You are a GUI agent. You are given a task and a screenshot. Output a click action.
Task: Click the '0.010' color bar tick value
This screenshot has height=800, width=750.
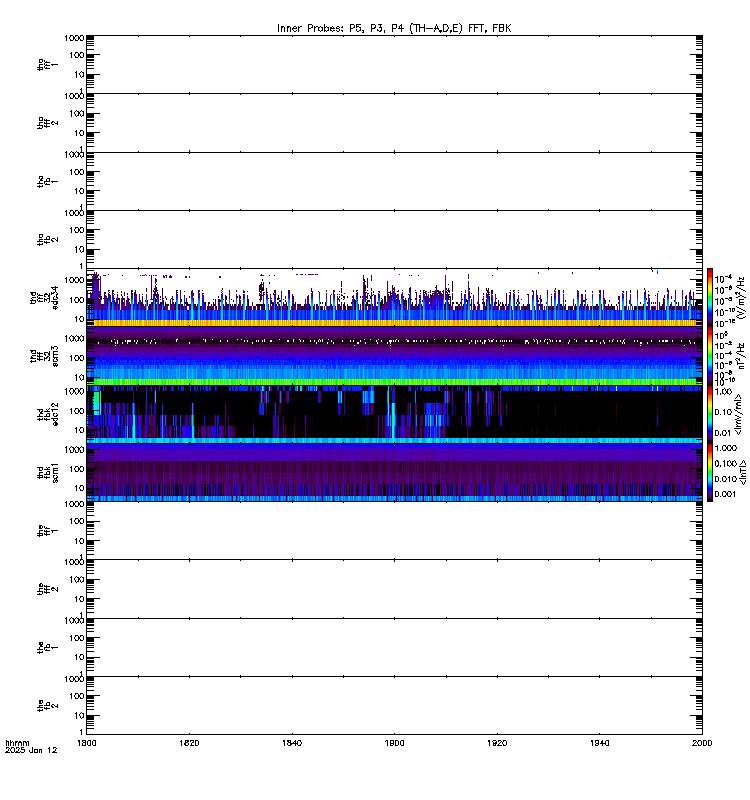(x=726, y=479)
